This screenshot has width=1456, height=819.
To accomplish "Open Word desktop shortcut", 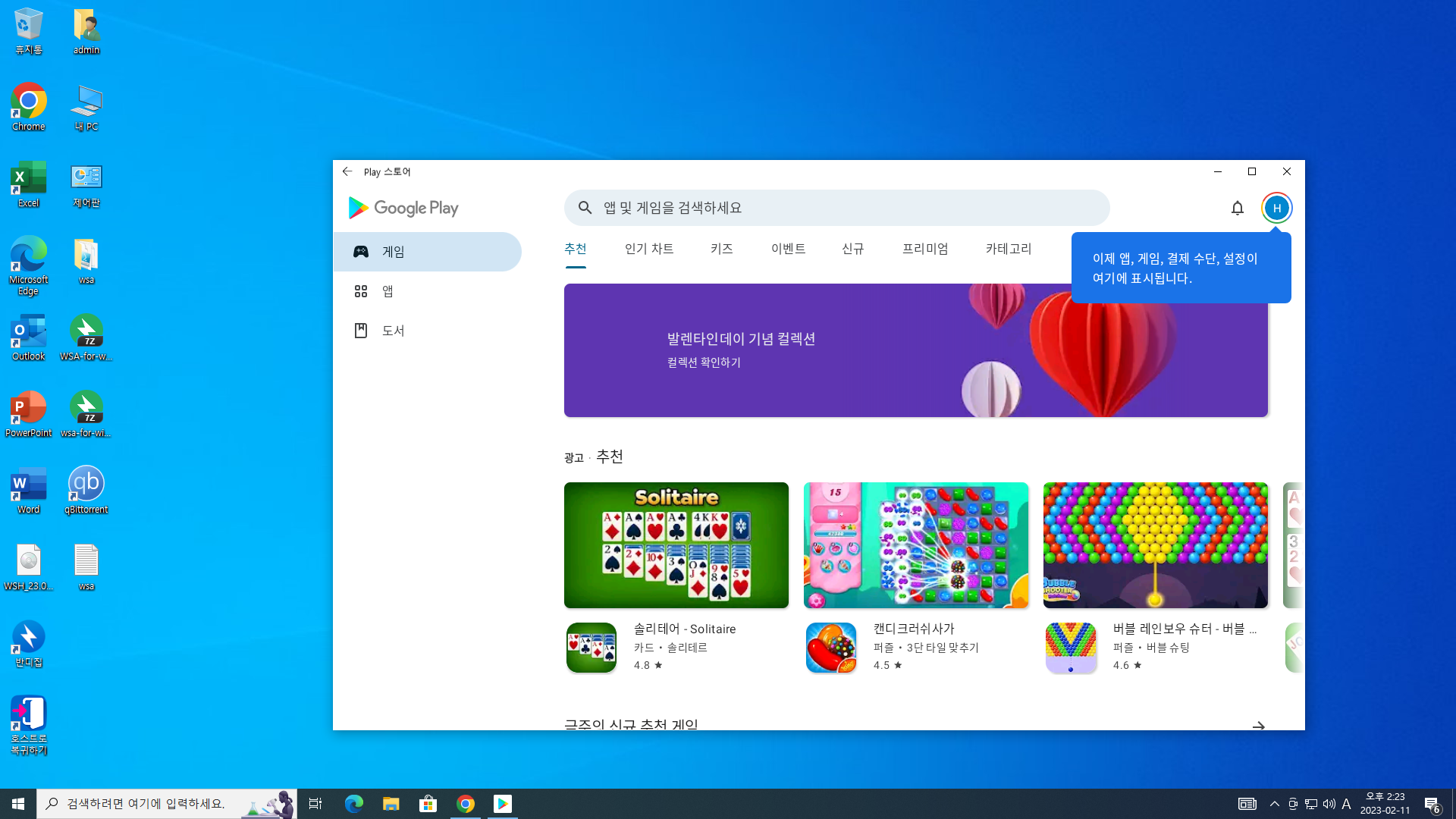I will pyautogui.click(x=28, y=491).
